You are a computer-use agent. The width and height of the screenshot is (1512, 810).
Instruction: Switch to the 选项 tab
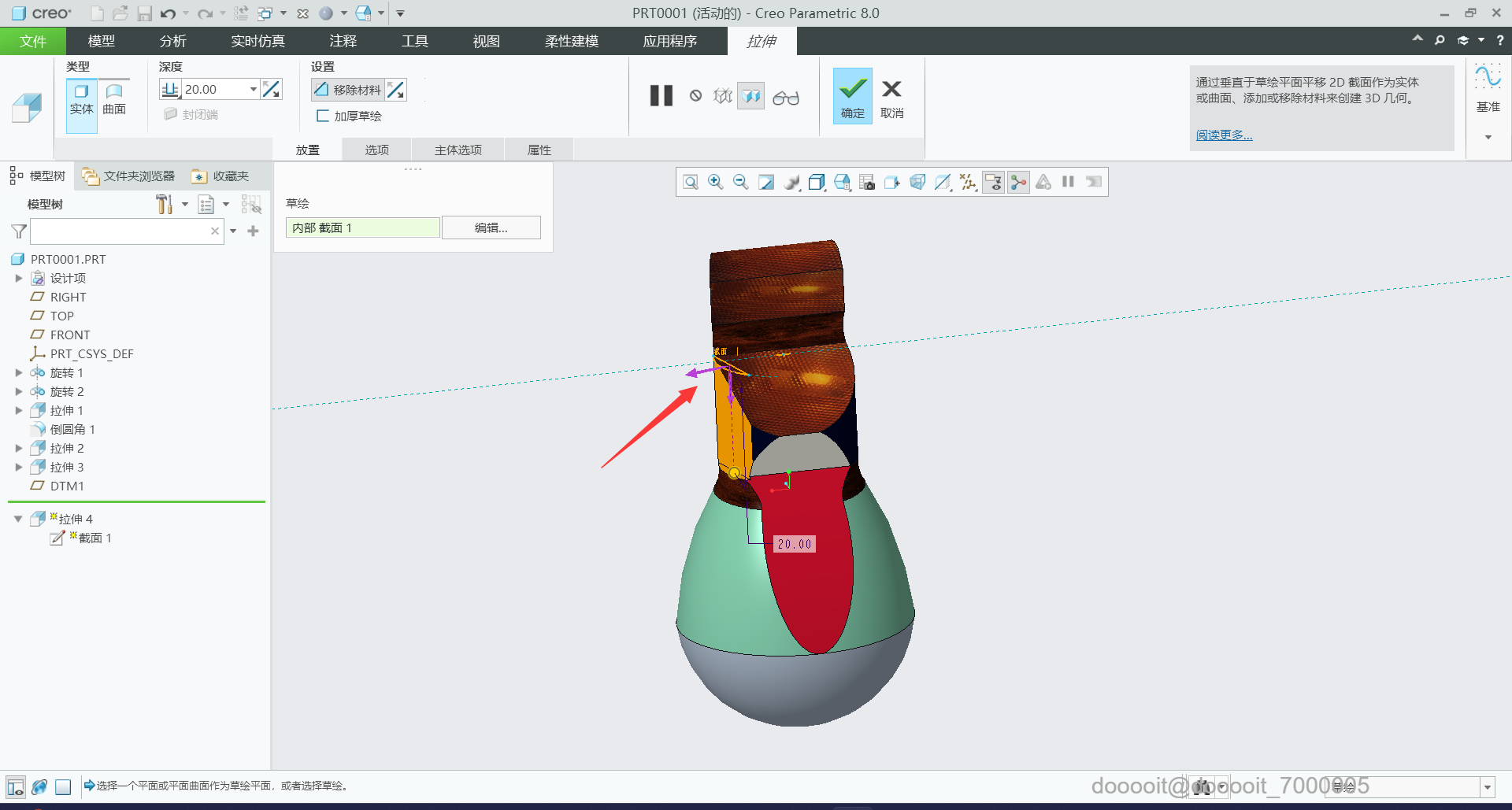click(x=376, y=150)
